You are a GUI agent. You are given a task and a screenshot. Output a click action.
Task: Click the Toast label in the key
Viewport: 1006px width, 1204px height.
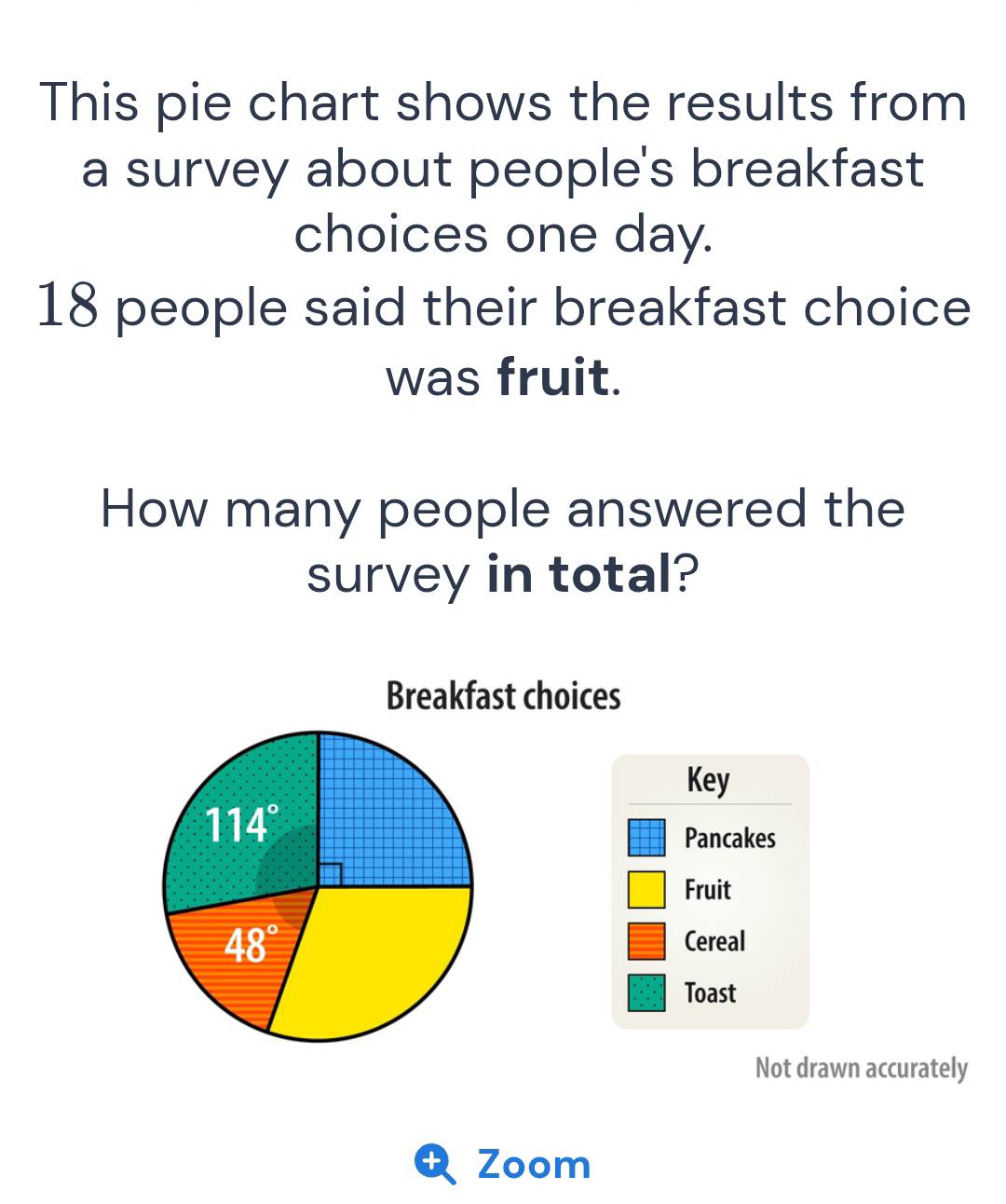tap(710, 993)
